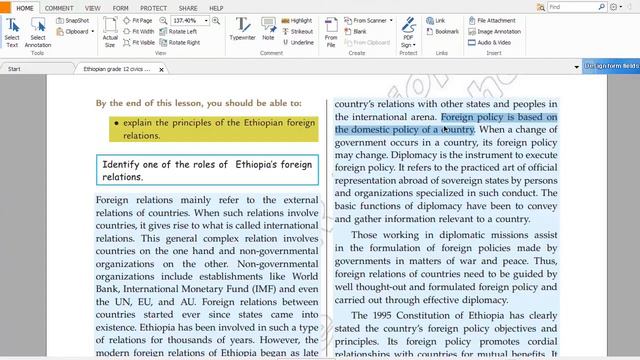Select the Strikeout tool

[298, 31]
